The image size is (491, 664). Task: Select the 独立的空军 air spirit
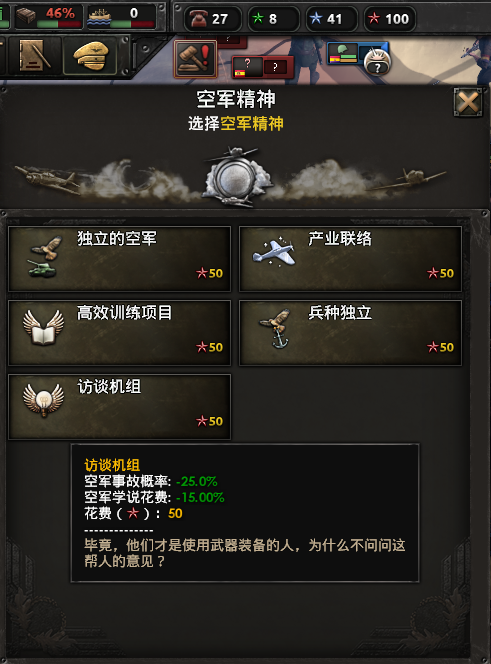pos(119,259)
